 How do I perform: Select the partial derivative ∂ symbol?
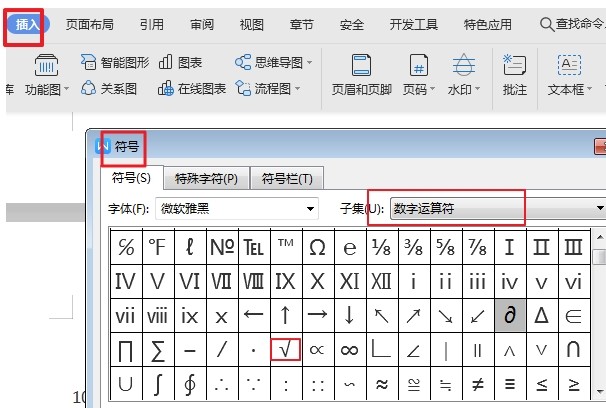coord(510,315)
